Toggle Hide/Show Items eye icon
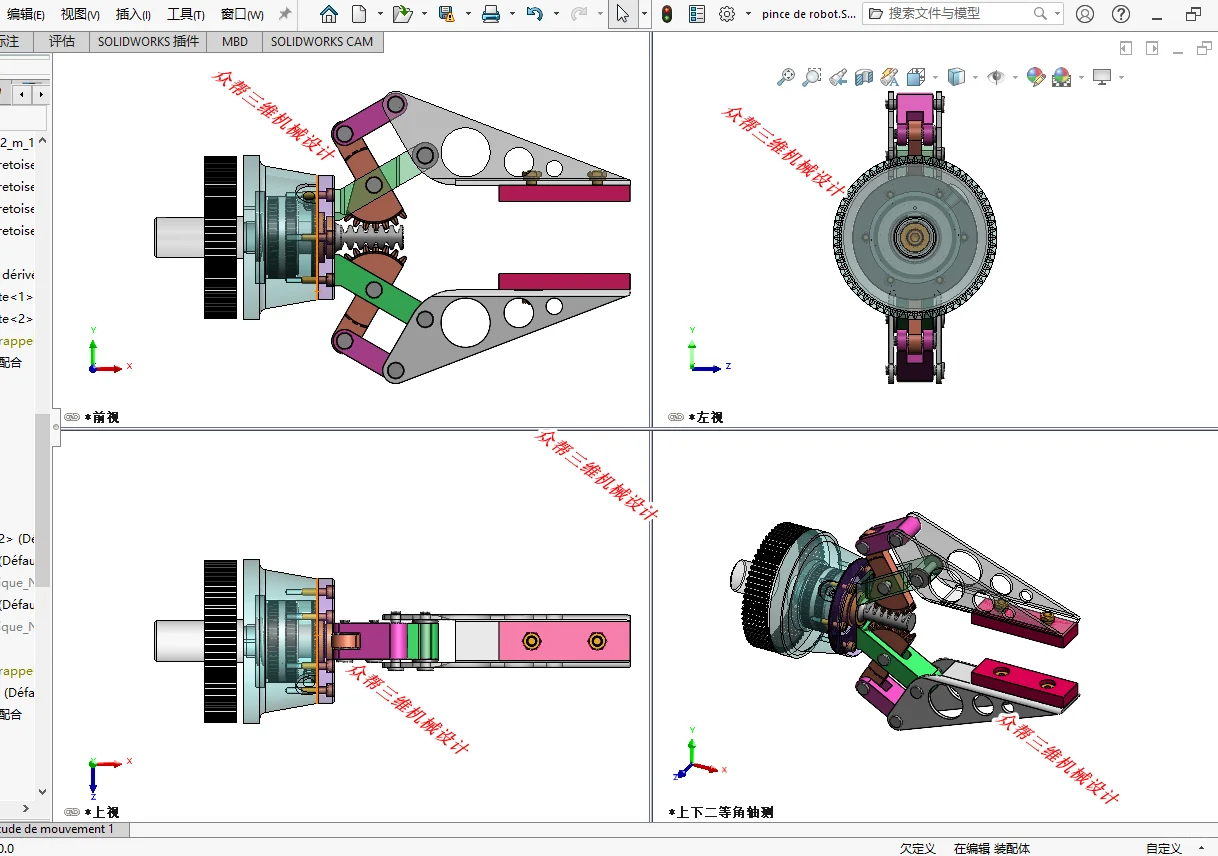This screenshot has height=856, width=1218. [996, 77]
